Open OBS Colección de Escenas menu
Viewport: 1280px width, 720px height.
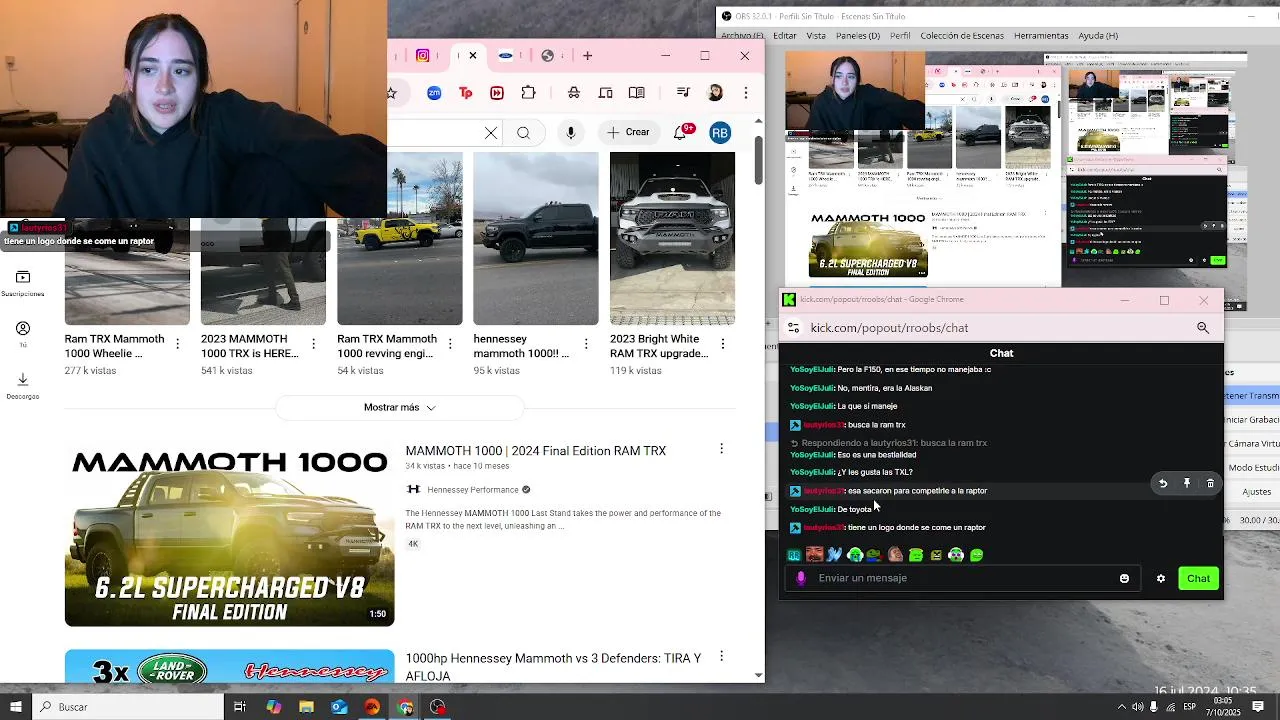tap(962, 36)
